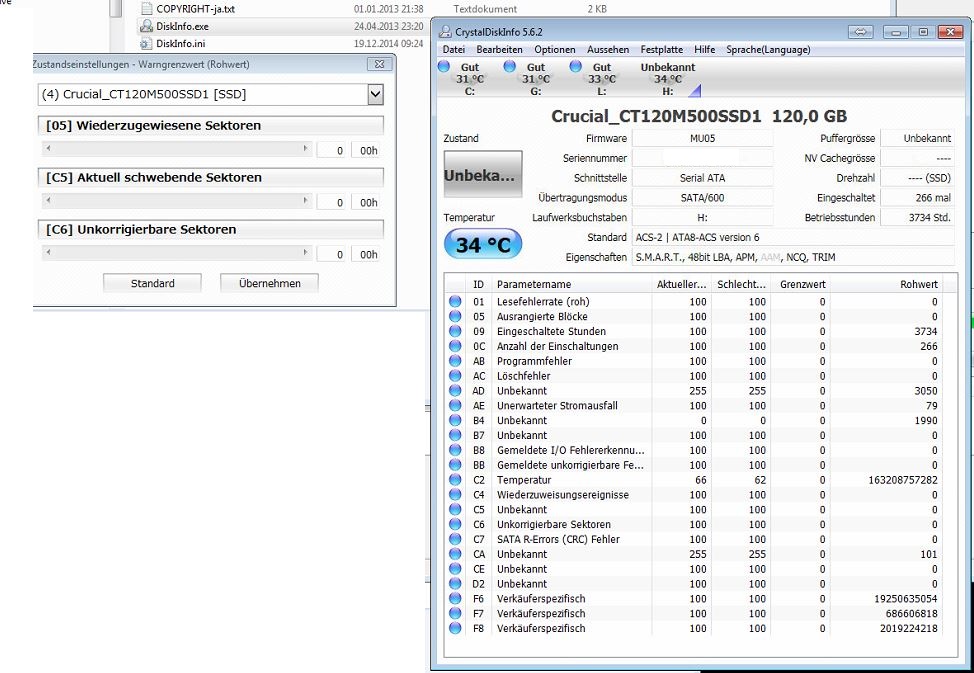Screen dimensions: 974x673
Task: Select drive H: Unbekannt 34 °C
Action: [668, 79]
